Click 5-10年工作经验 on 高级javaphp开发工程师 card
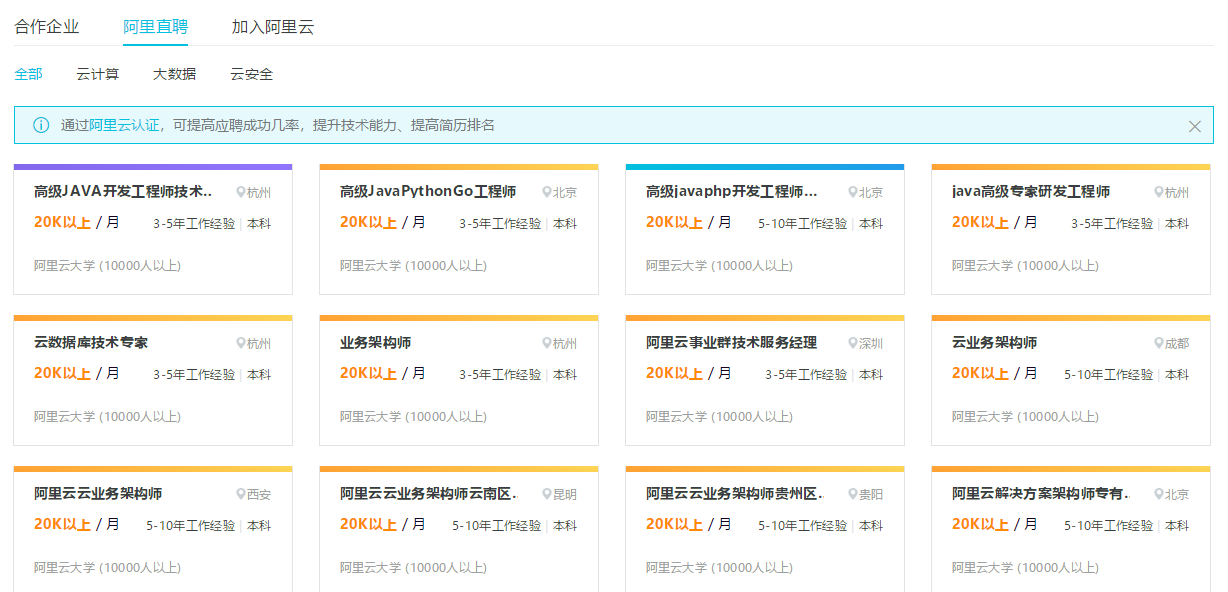This screenshot has height=592, width=1228. 803,224
